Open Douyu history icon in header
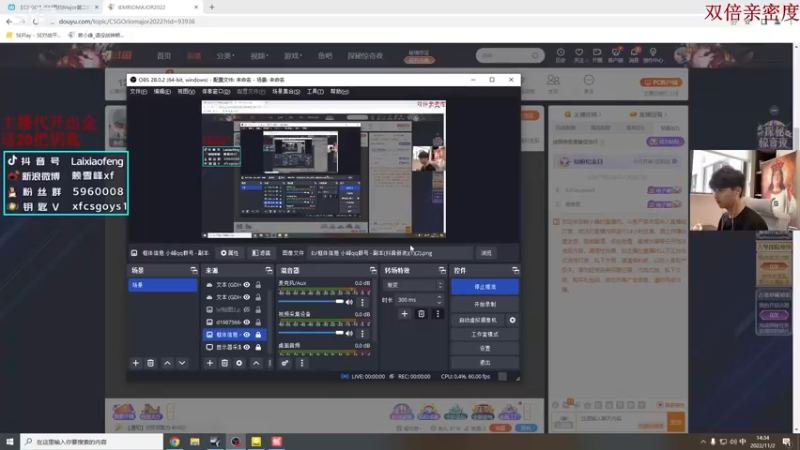The height and width of the screenshot is (450, 800). (x=560, y=55)
